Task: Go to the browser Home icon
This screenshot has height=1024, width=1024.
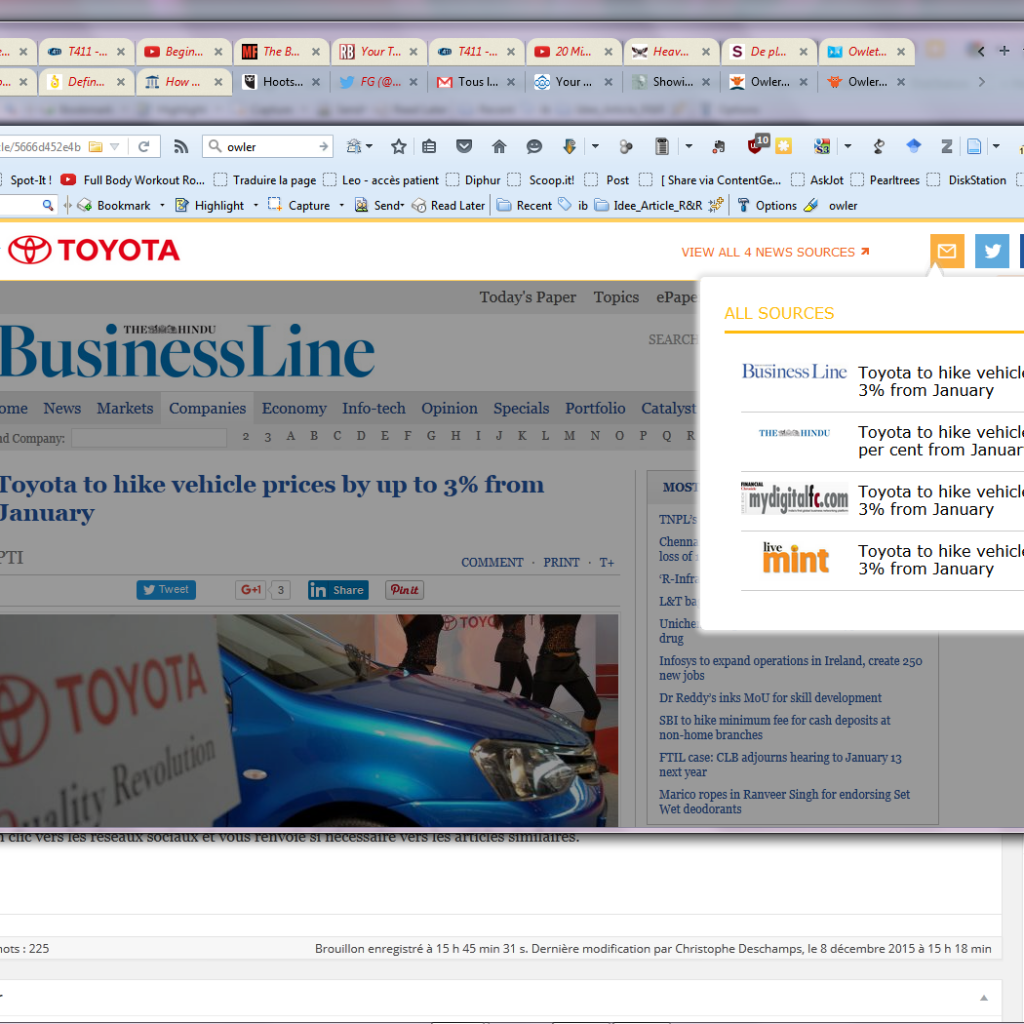Action: 499,147
